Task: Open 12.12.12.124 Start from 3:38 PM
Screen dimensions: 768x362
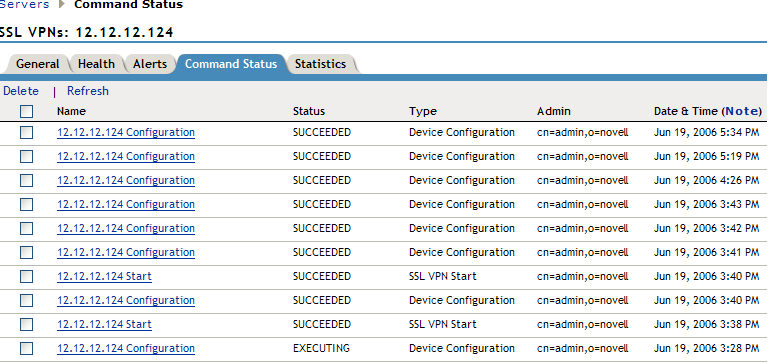Action: tap(104, 324)
